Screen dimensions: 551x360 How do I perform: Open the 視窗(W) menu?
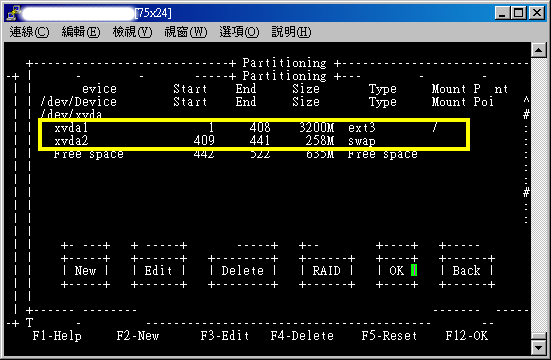[186, 32]
